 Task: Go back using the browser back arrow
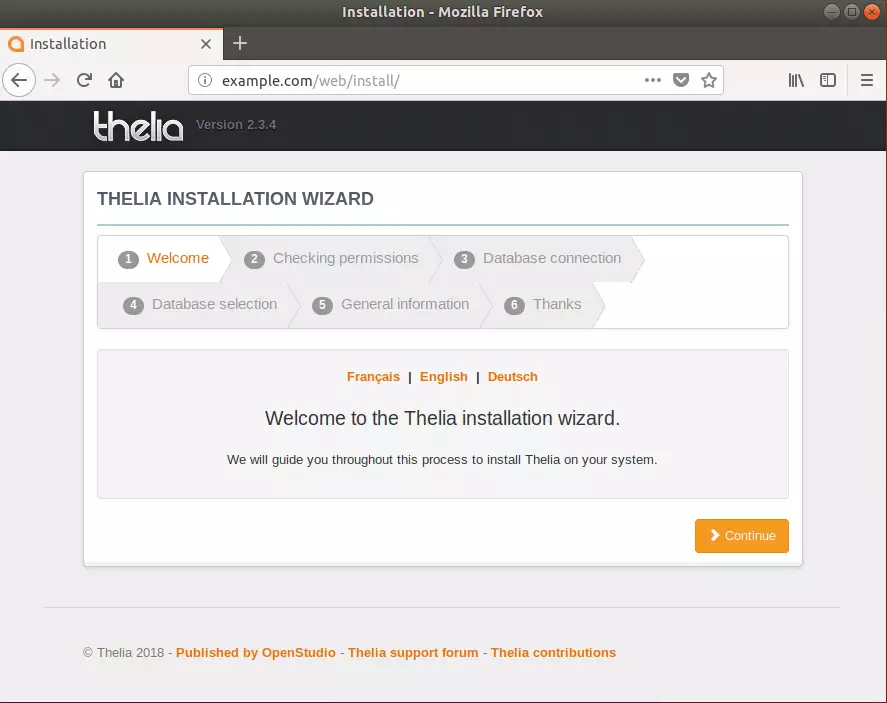19,80
